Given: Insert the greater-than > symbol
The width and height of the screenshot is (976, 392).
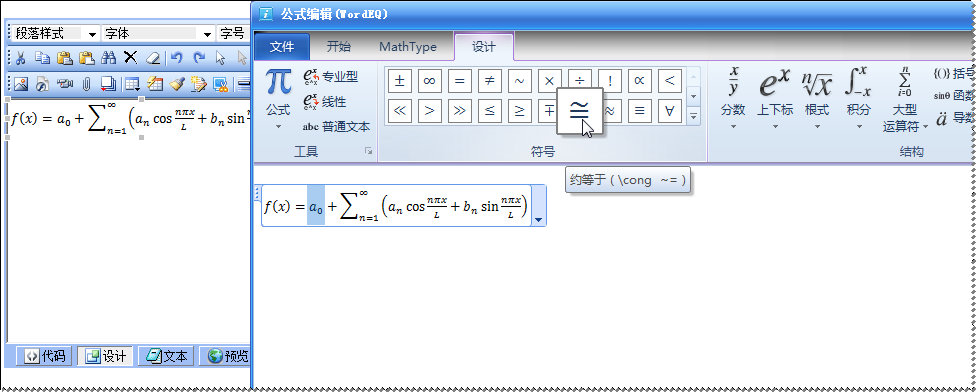Looking at the screenshot, I should click(430, 111).
